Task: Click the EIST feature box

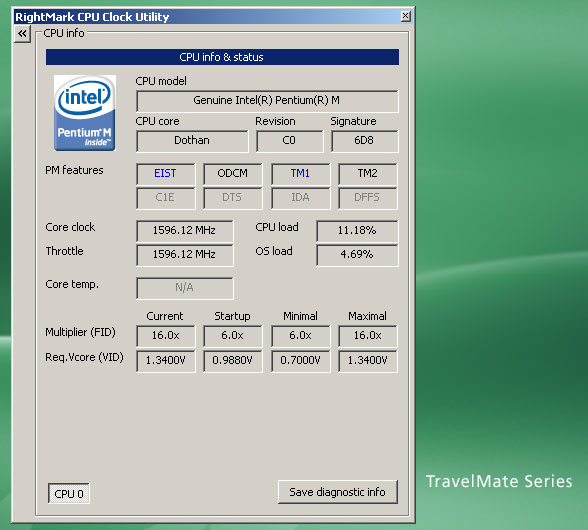Action: pyautogui.click(x=165, y=174)
